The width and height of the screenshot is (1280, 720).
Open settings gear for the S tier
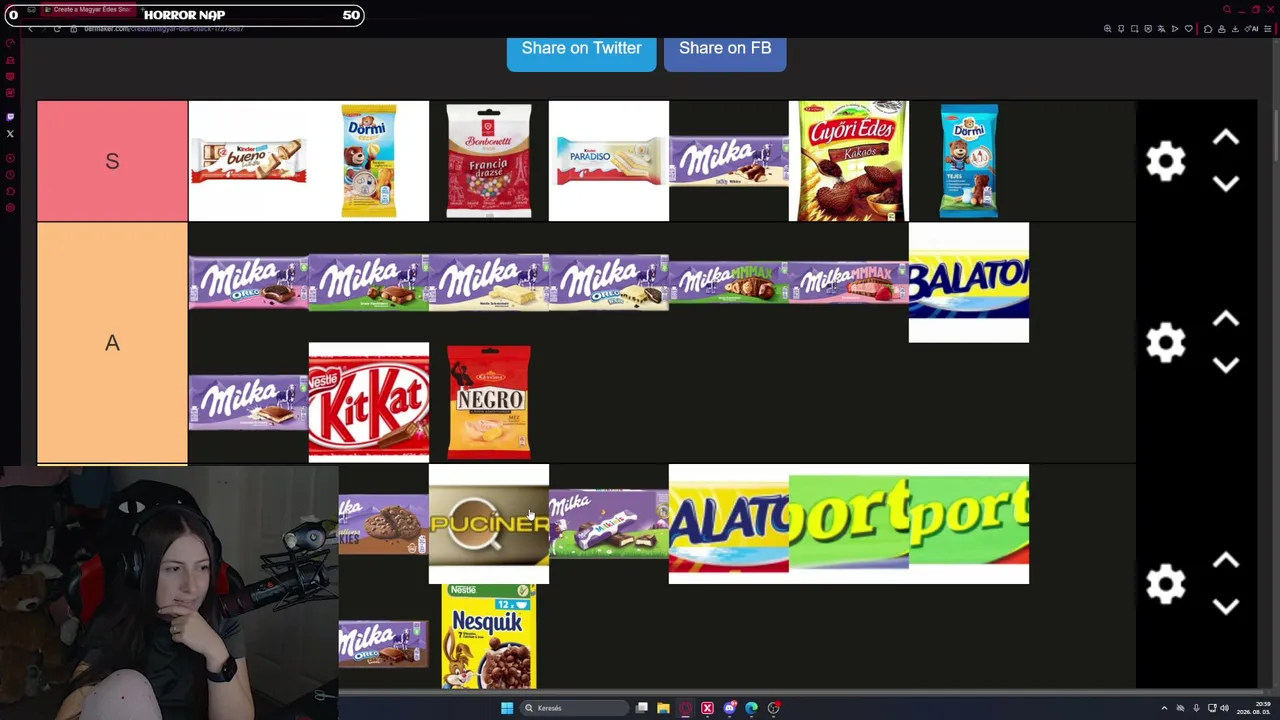pos(1165,161)
